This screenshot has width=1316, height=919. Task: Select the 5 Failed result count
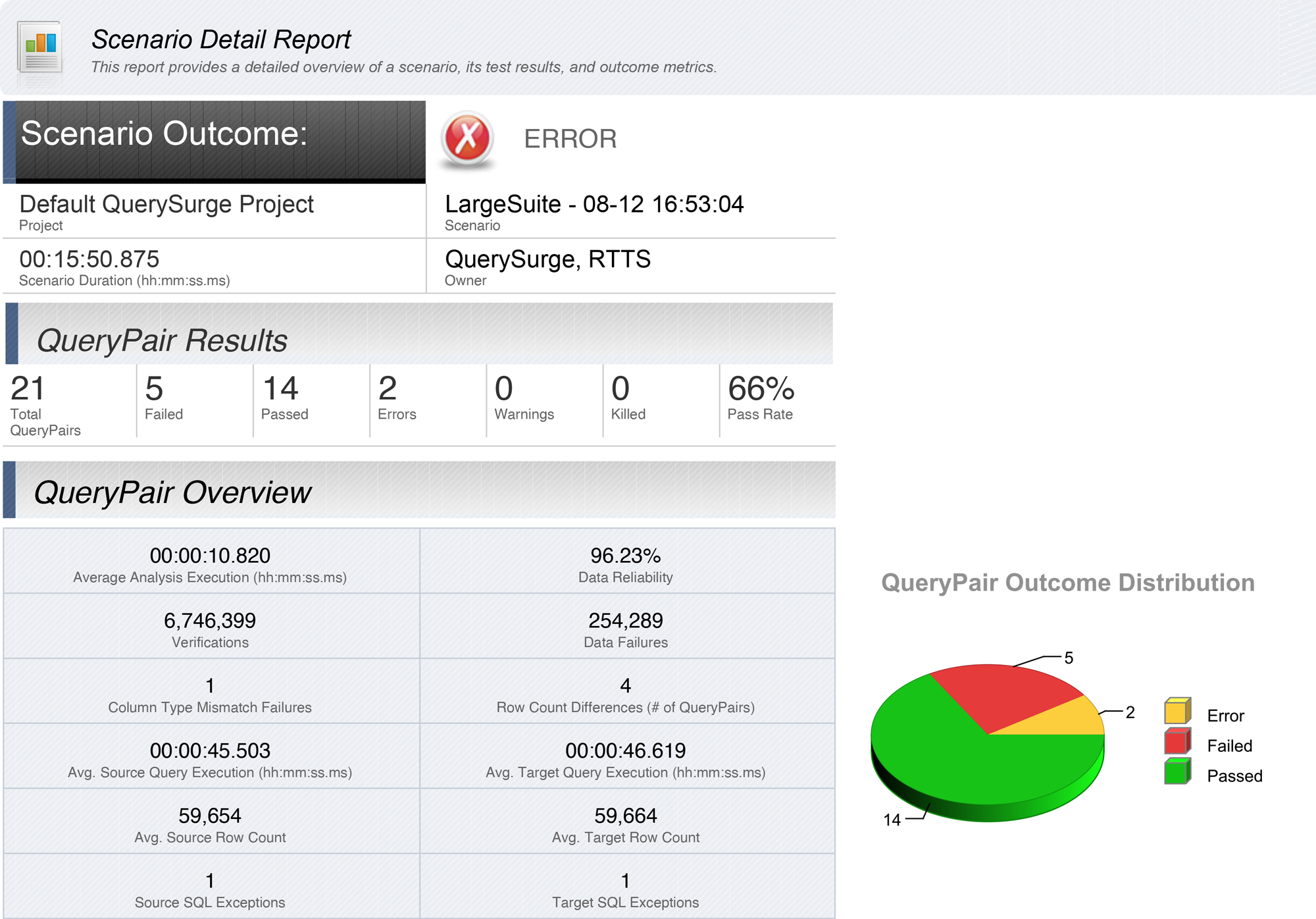(155, 390)
